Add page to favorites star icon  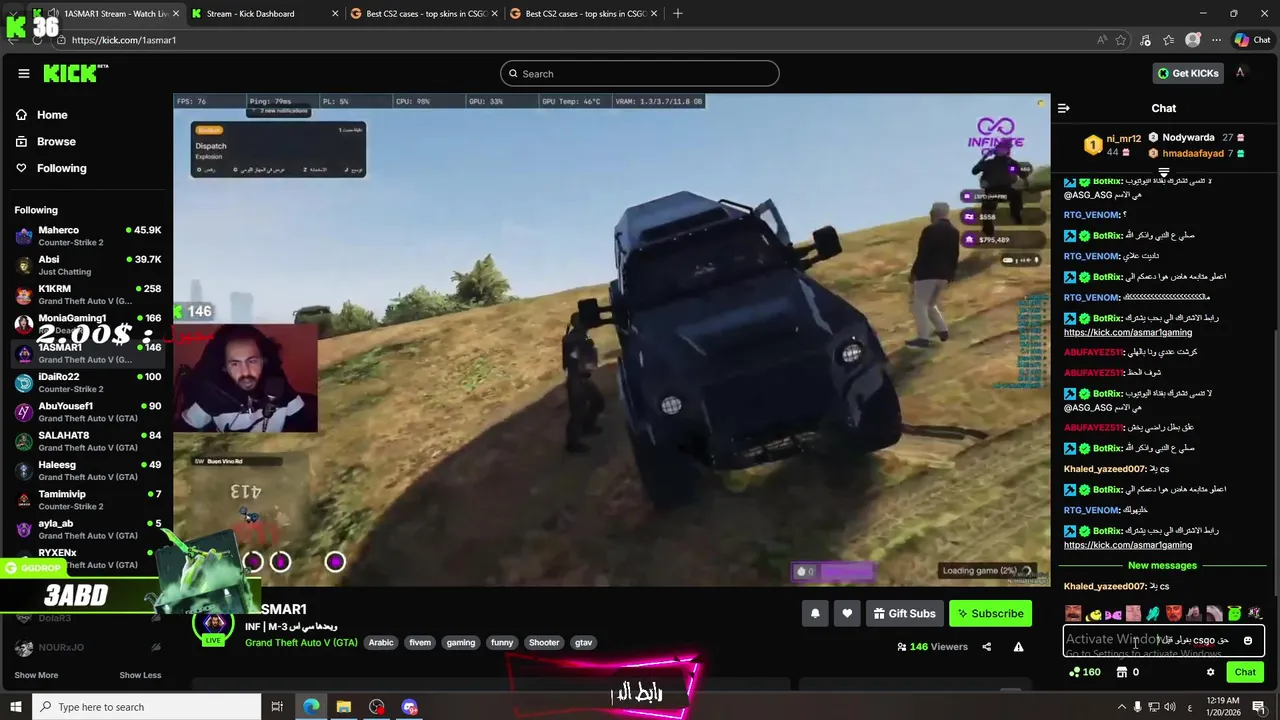click(1121, 40)
